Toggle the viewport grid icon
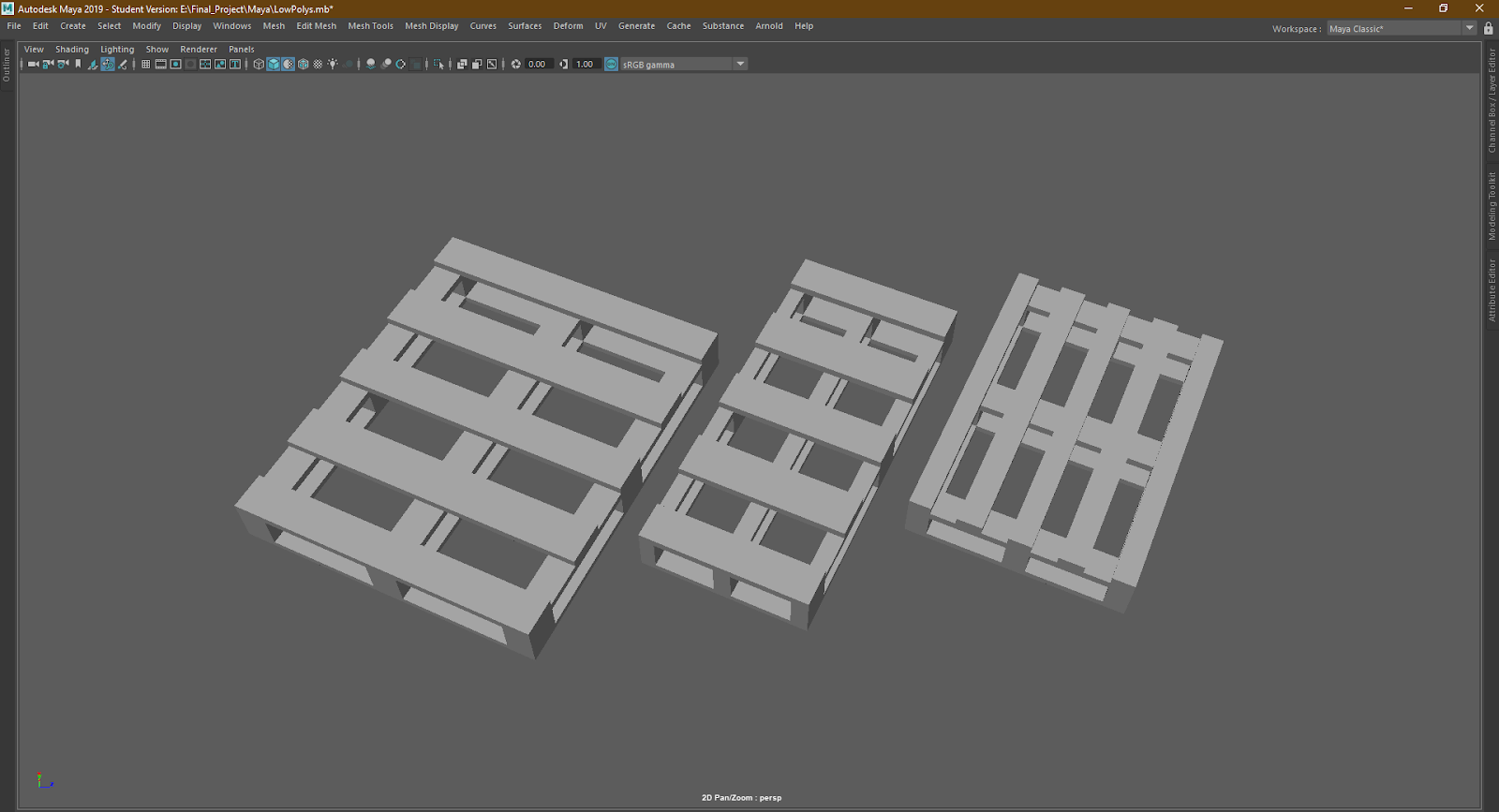 click(x=145, y=65)
